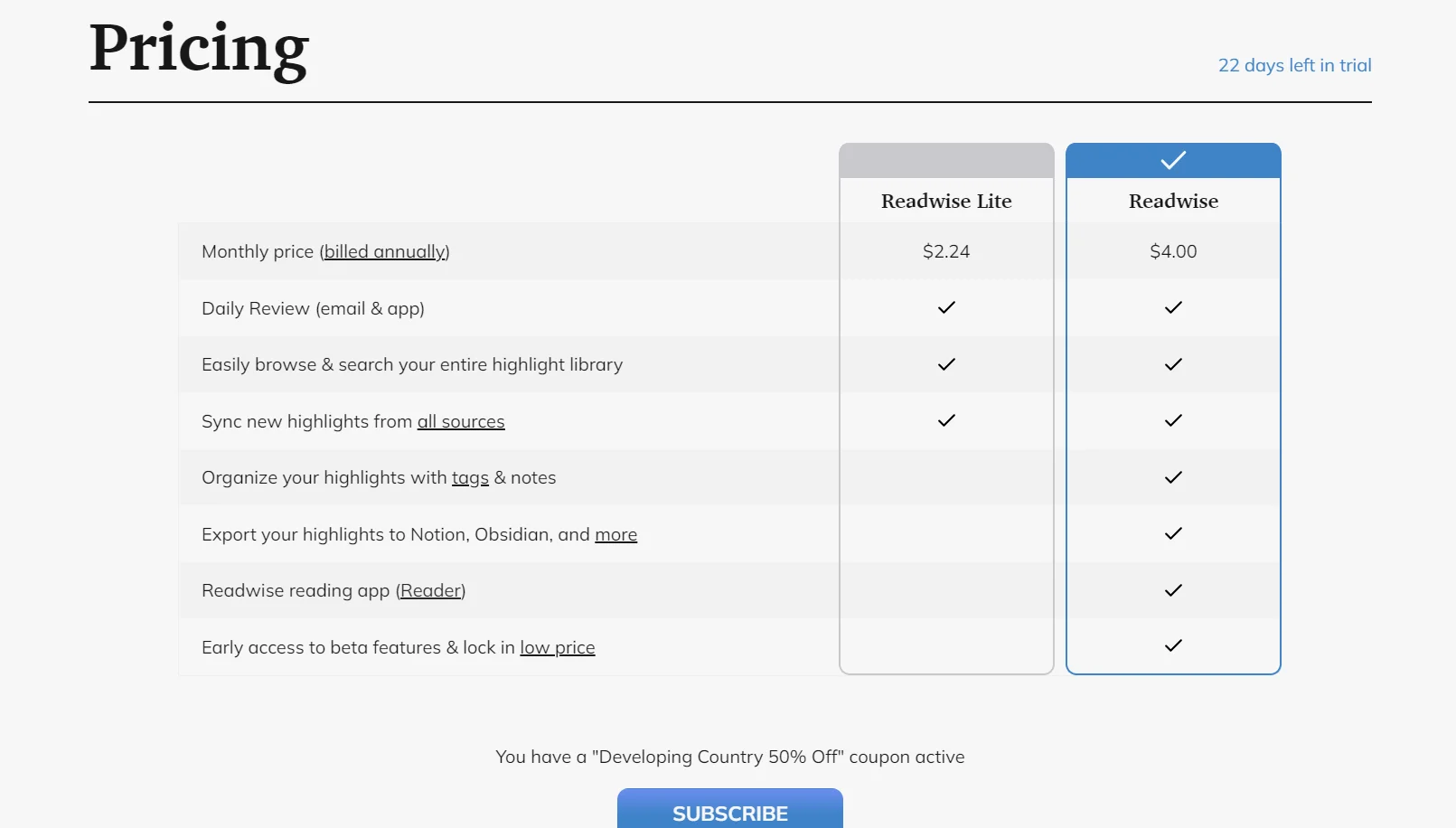This screenshot has height=828, width=1456.
Task: Click Reader app checkmark under Readwise
Action: [1173, 590]
